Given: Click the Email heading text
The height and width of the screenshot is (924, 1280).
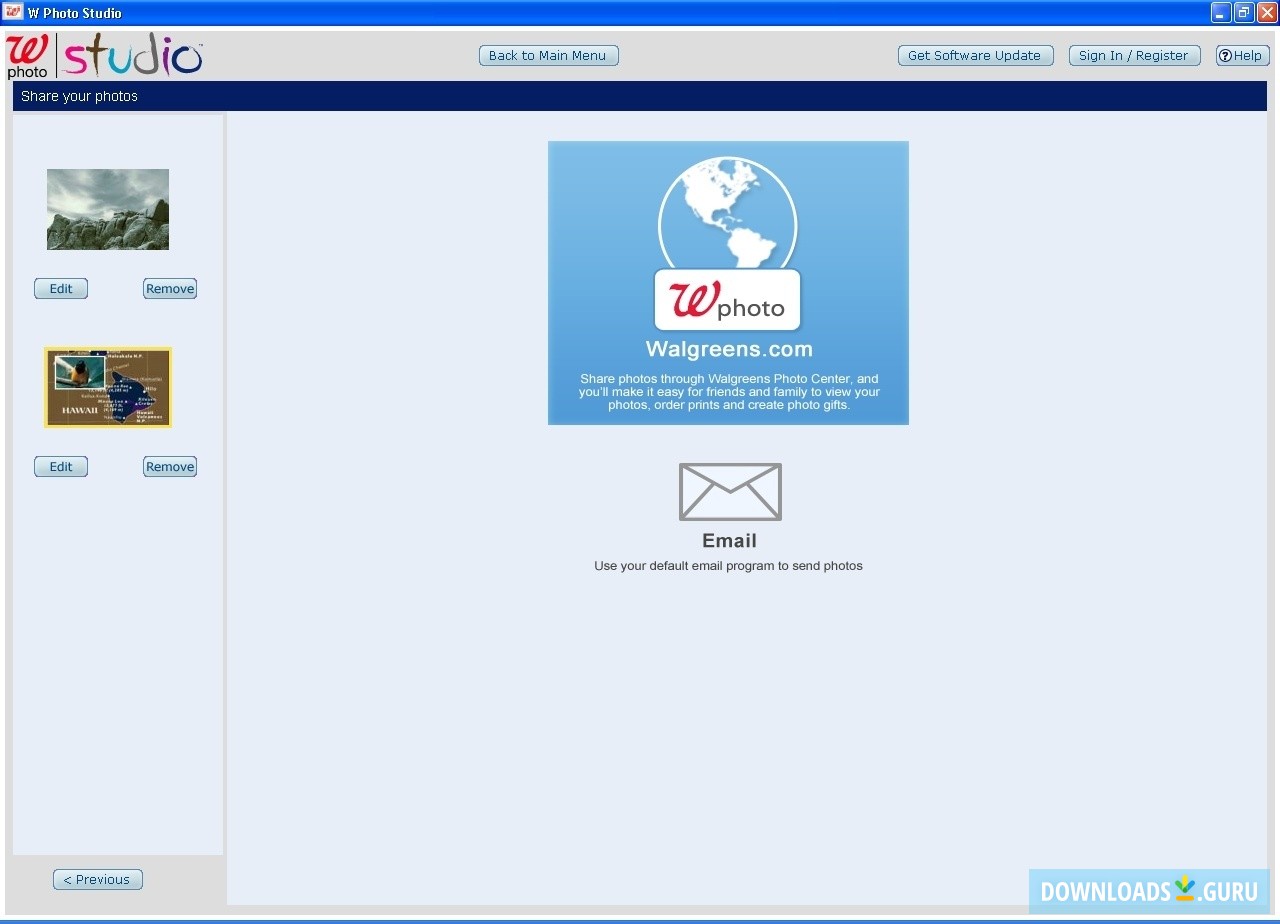Looking at the screenshot, I should click(730, 541).
